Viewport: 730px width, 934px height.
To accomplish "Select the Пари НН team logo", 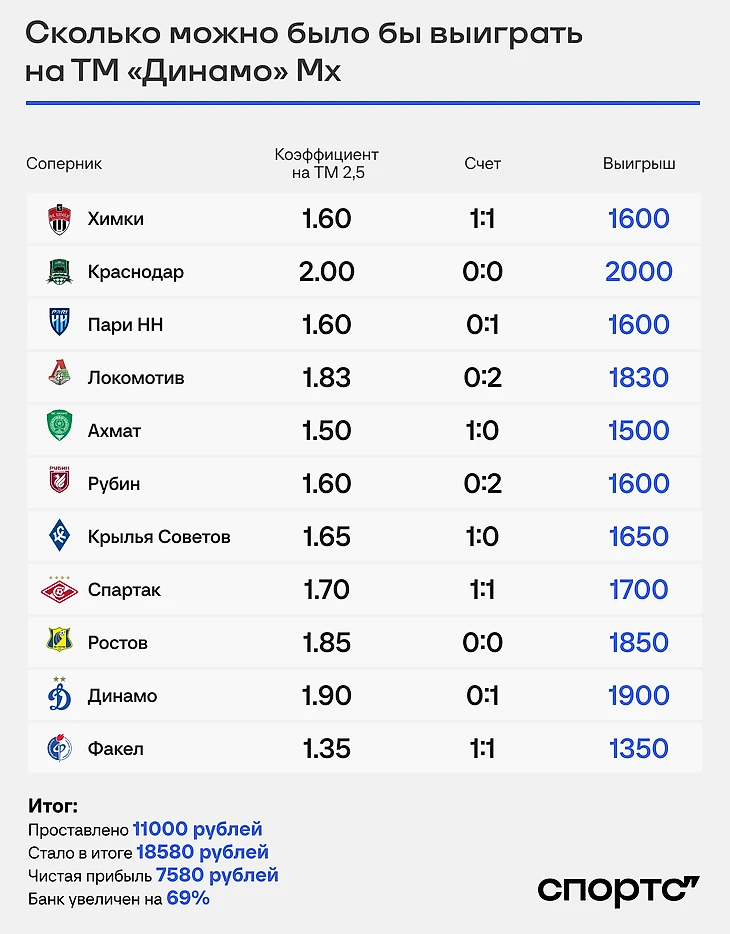I will (60, 325).
